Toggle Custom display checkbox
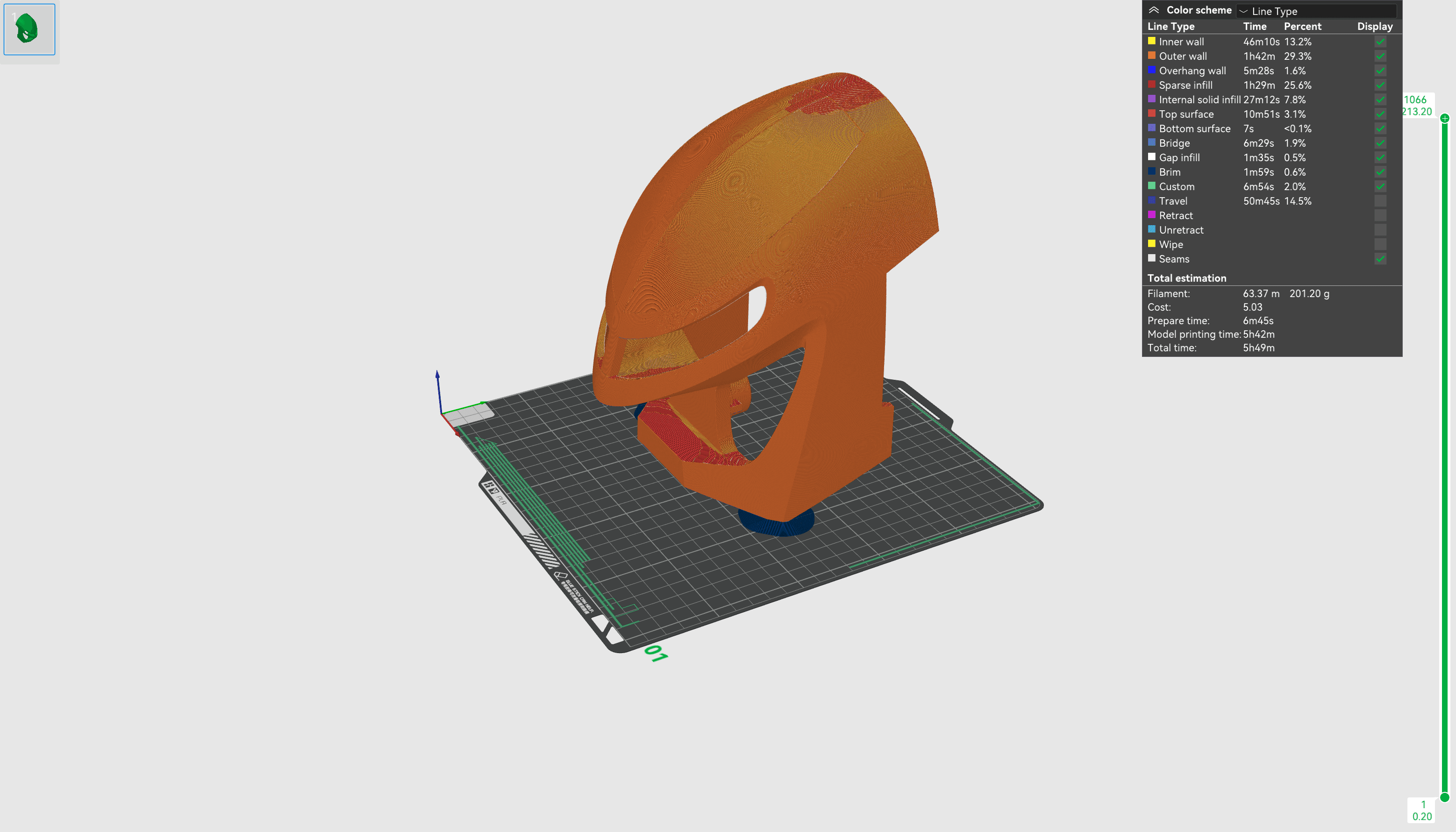The height and width of the screenshot is (832, 1456). tap(1380, 186)
